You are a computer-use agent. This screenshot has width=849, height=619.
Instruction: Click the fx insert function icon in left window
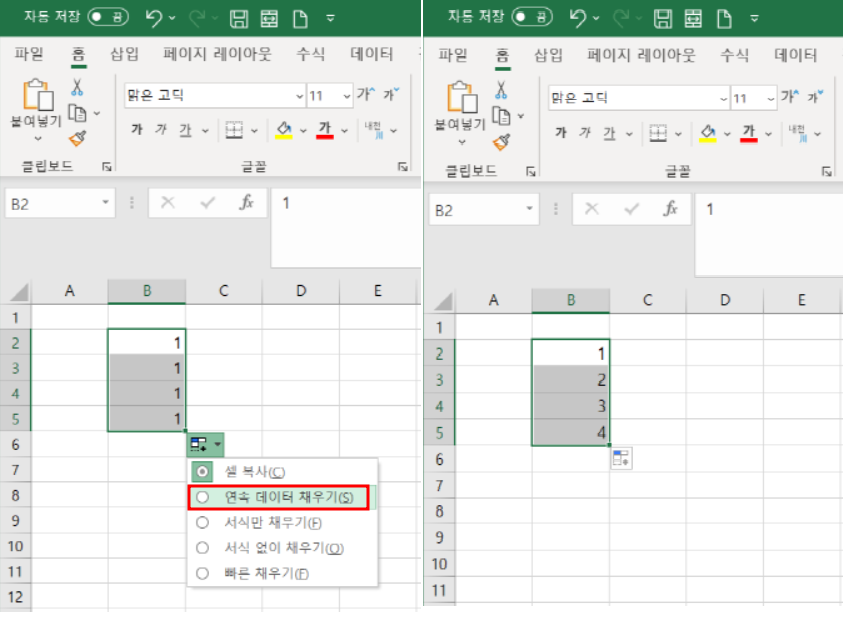point(246,203)
